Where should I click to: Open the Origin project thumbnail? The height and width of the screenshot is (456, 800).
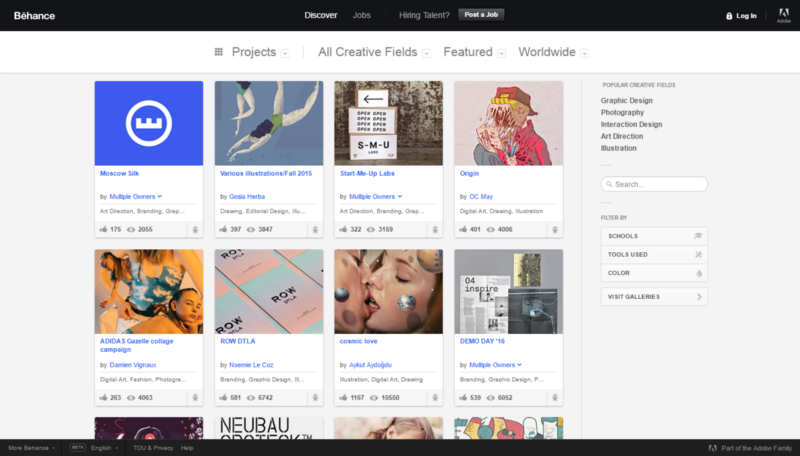click(509, 123)
